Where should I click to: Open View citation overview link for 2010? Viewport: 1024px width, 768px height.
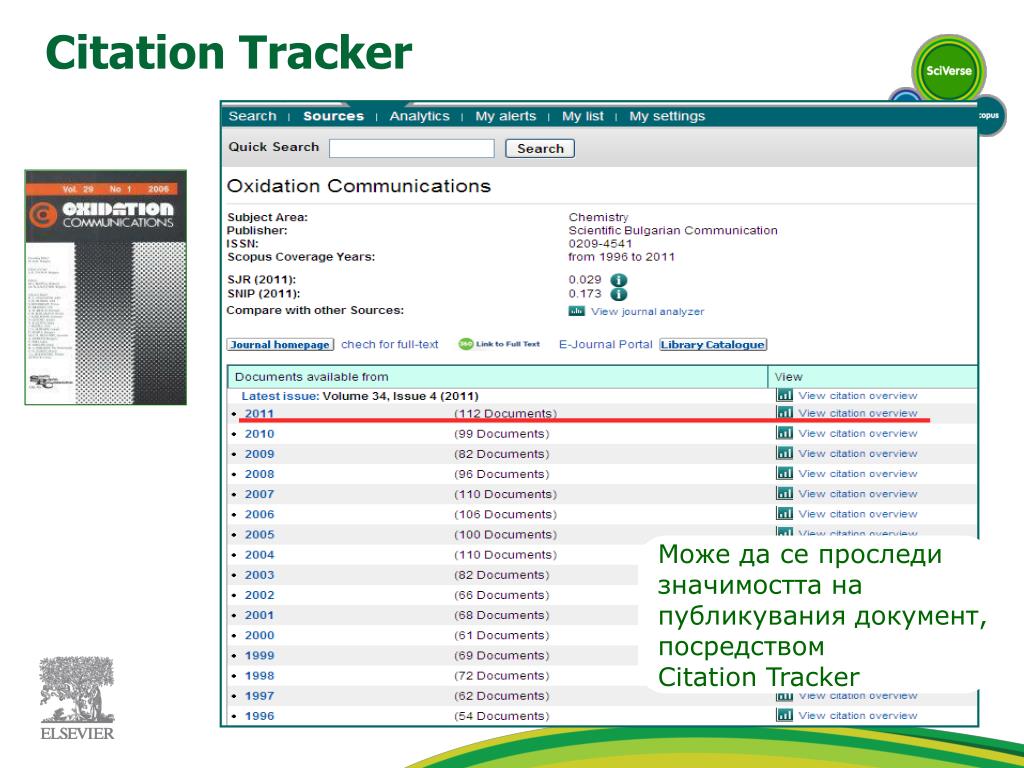(857, 434)
